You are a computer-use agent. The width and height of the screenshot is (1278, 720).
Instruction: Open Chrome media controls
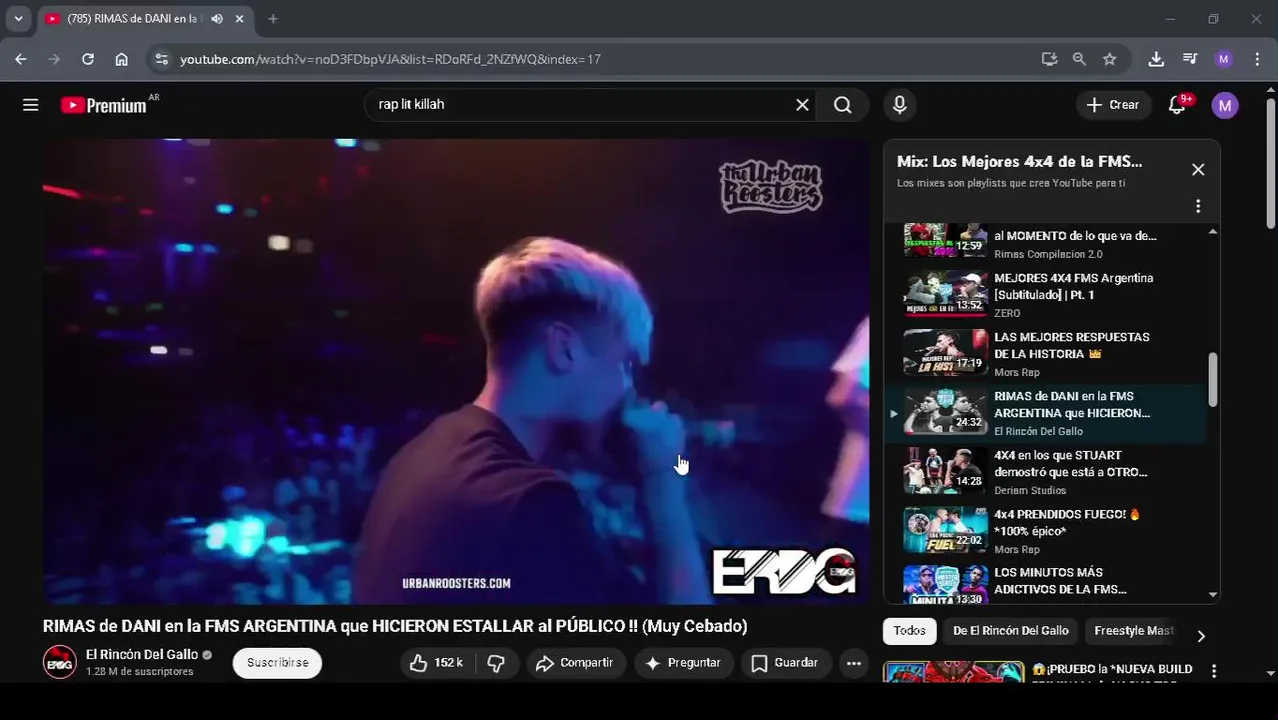point(1190,59)
